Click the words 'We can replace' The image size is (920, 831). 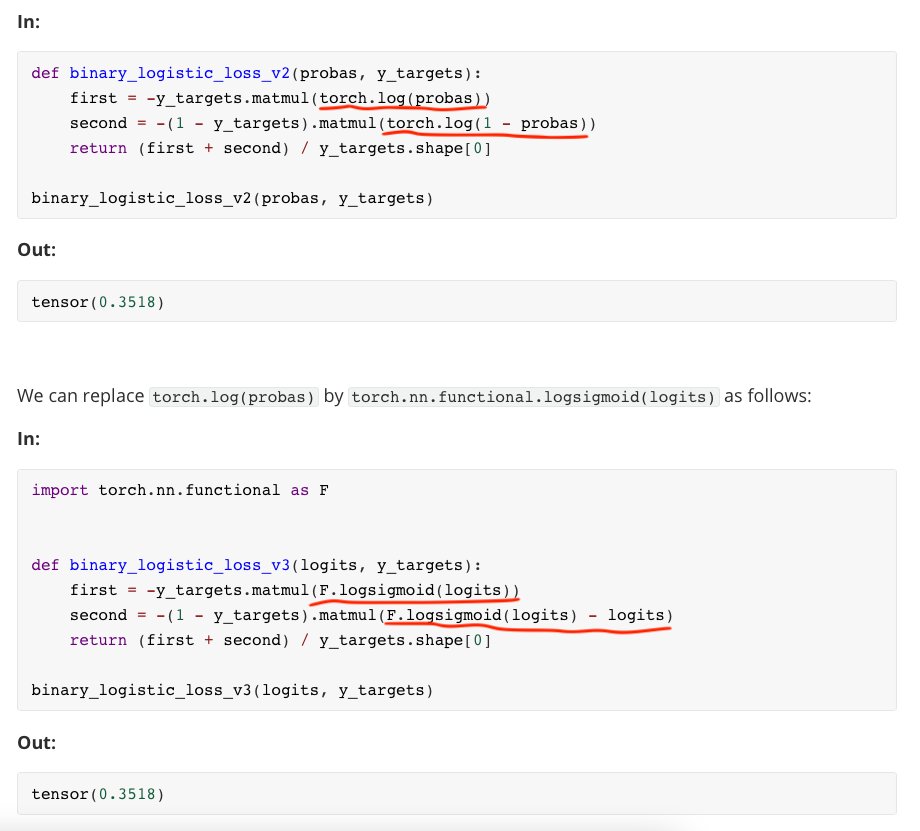pyautogui.click(x=80, y=396)
